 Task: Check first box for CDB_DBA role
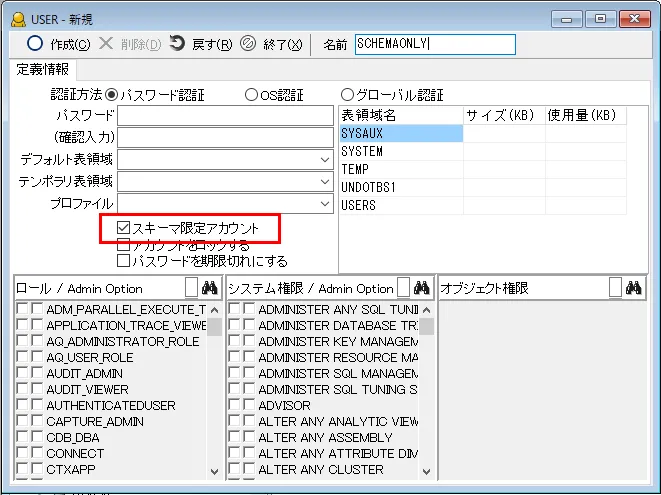(22, 436)
